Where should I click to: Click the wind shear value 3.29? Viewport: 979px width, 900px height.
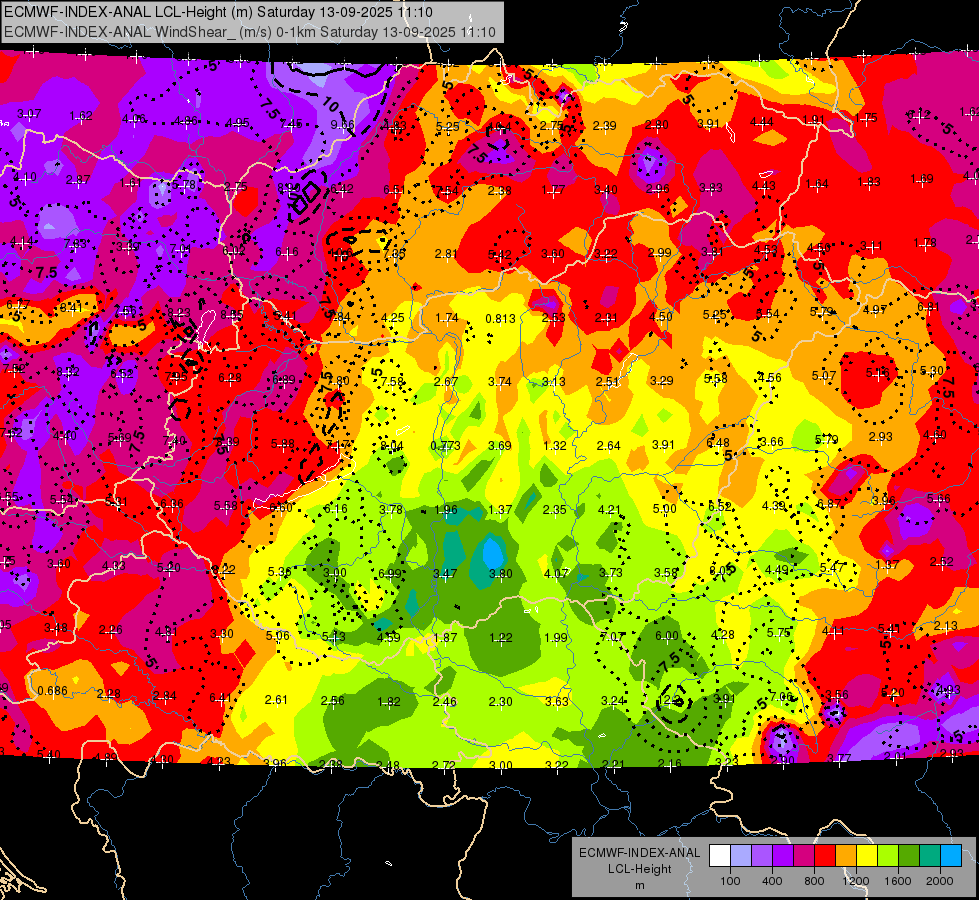tap(662, 380)
